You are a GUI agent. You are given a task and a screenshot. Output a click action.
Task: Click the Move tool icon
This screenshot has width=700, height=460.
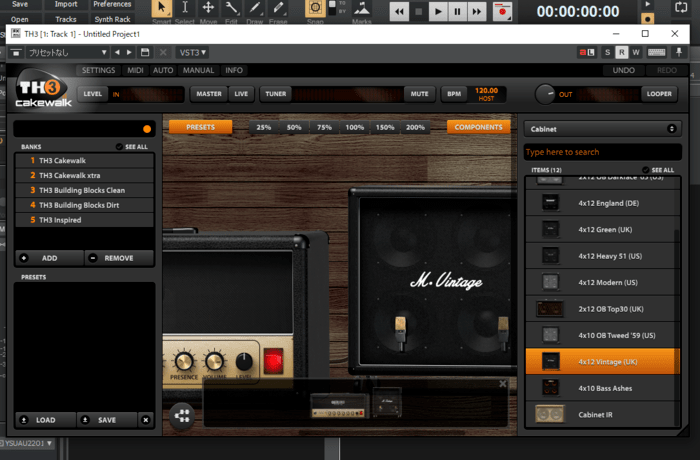tap(208, 10)
